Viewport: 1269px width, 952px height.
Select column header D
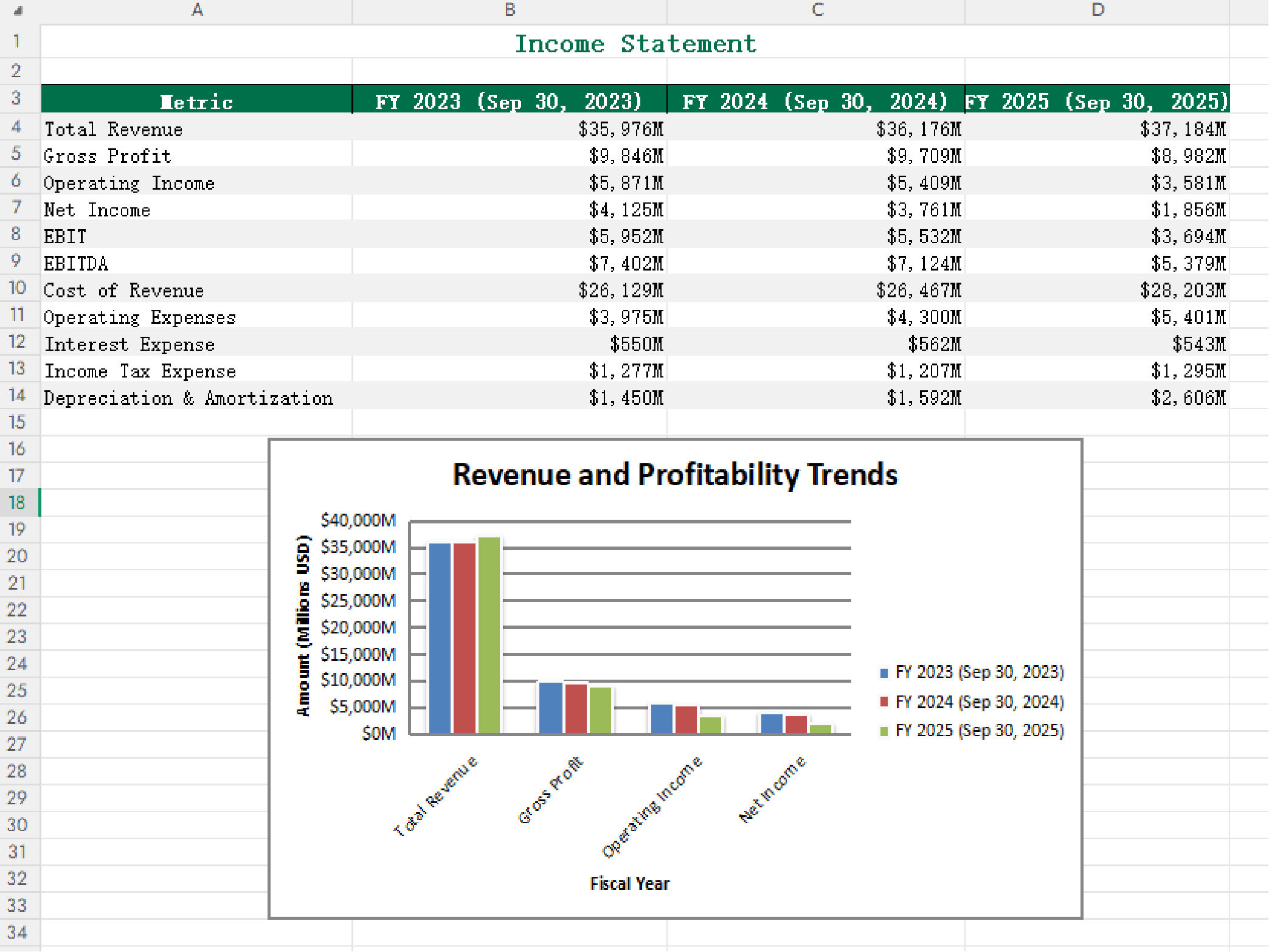point(1098,10)
